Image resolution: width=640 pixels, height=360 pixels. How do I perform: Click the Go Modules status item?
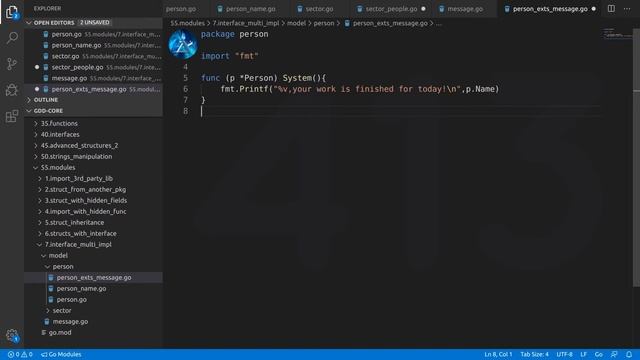(x=61, y=354)
